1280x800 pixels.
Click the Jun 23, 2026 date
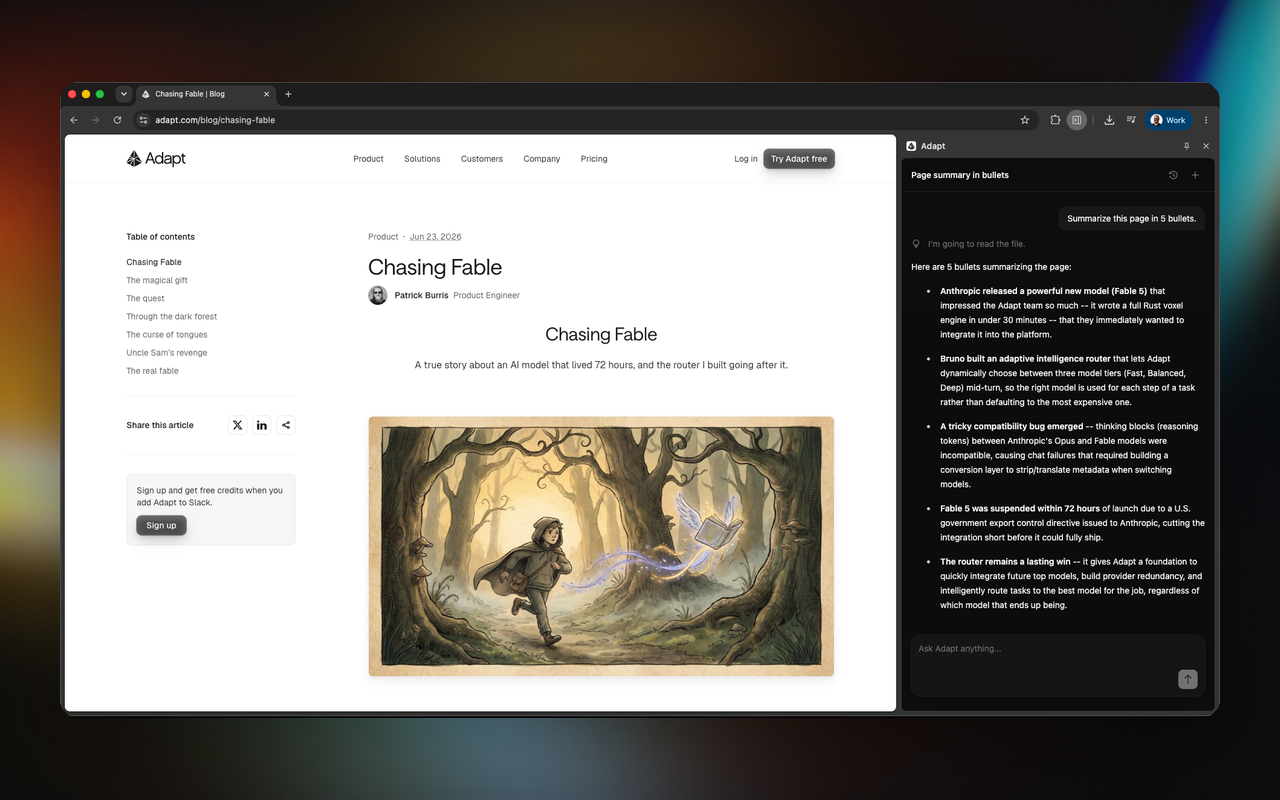[x=435, y=237]
